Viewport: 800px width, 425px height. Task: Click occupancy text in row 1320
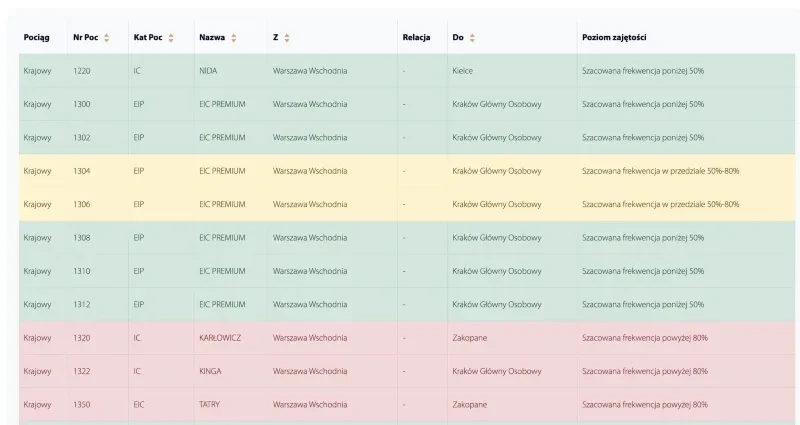click(x=645, y=338)
